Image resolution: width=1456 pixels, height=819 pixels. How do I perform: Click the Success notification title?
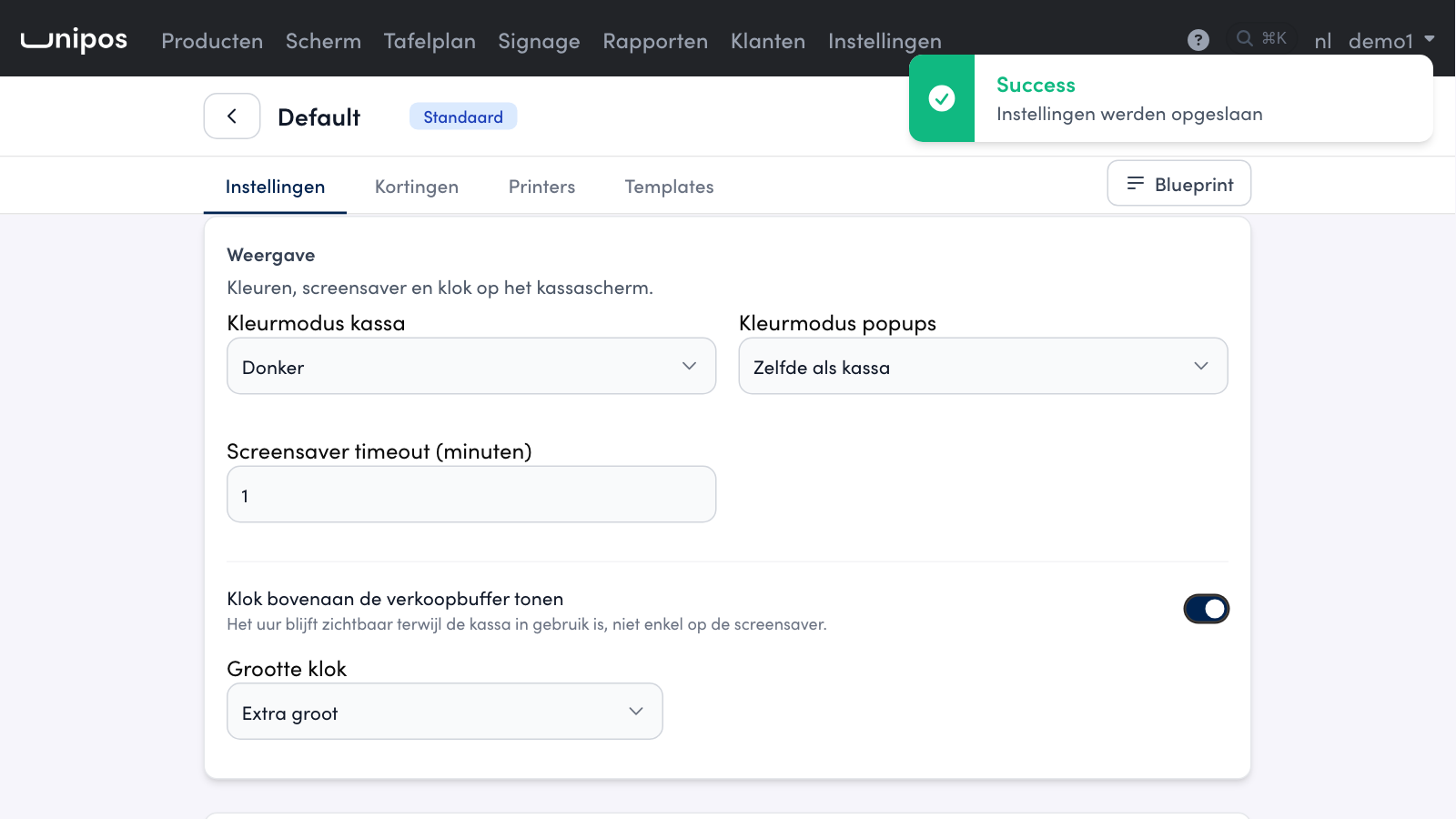click(1036, 85)
